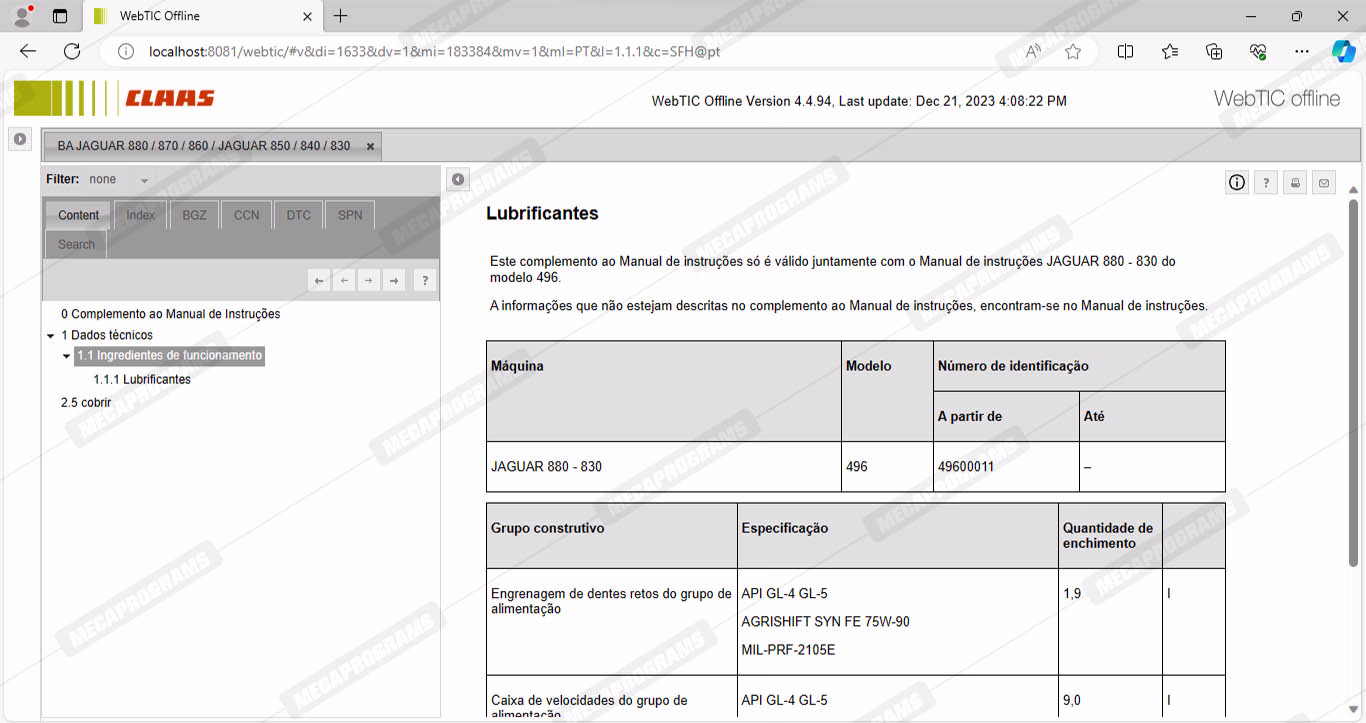This screenshot has width=1366, height=723.
Task: Jump to first topic arrow button
Action: coord(319,281)
